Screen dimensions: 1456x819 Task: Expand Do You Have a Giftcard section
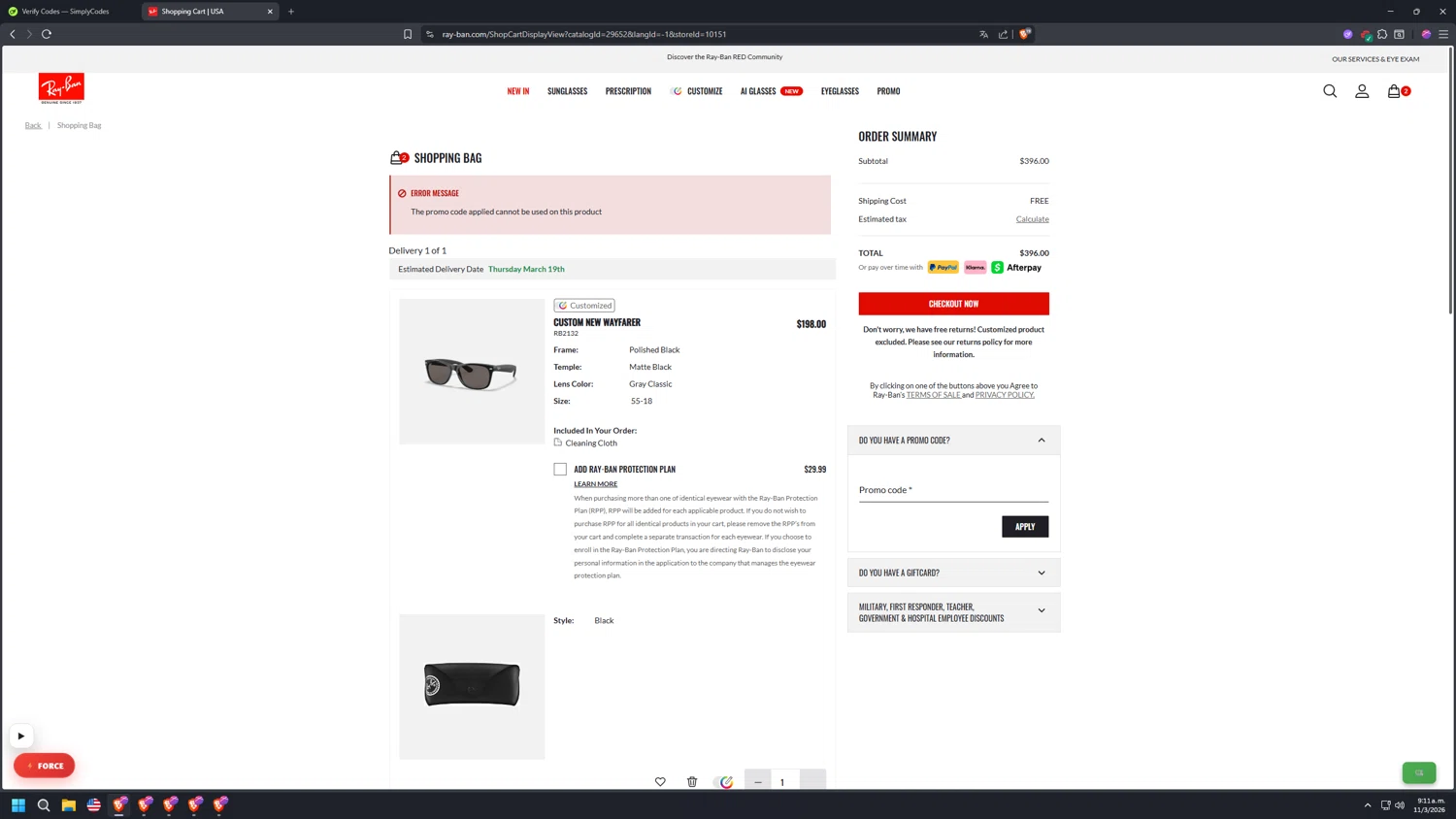click(x=953, y=573)
